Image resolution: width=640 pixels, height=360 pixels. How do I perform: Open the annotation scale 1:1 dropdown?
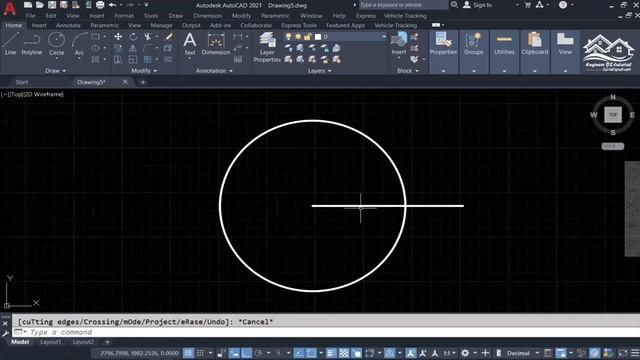[450, 353]
